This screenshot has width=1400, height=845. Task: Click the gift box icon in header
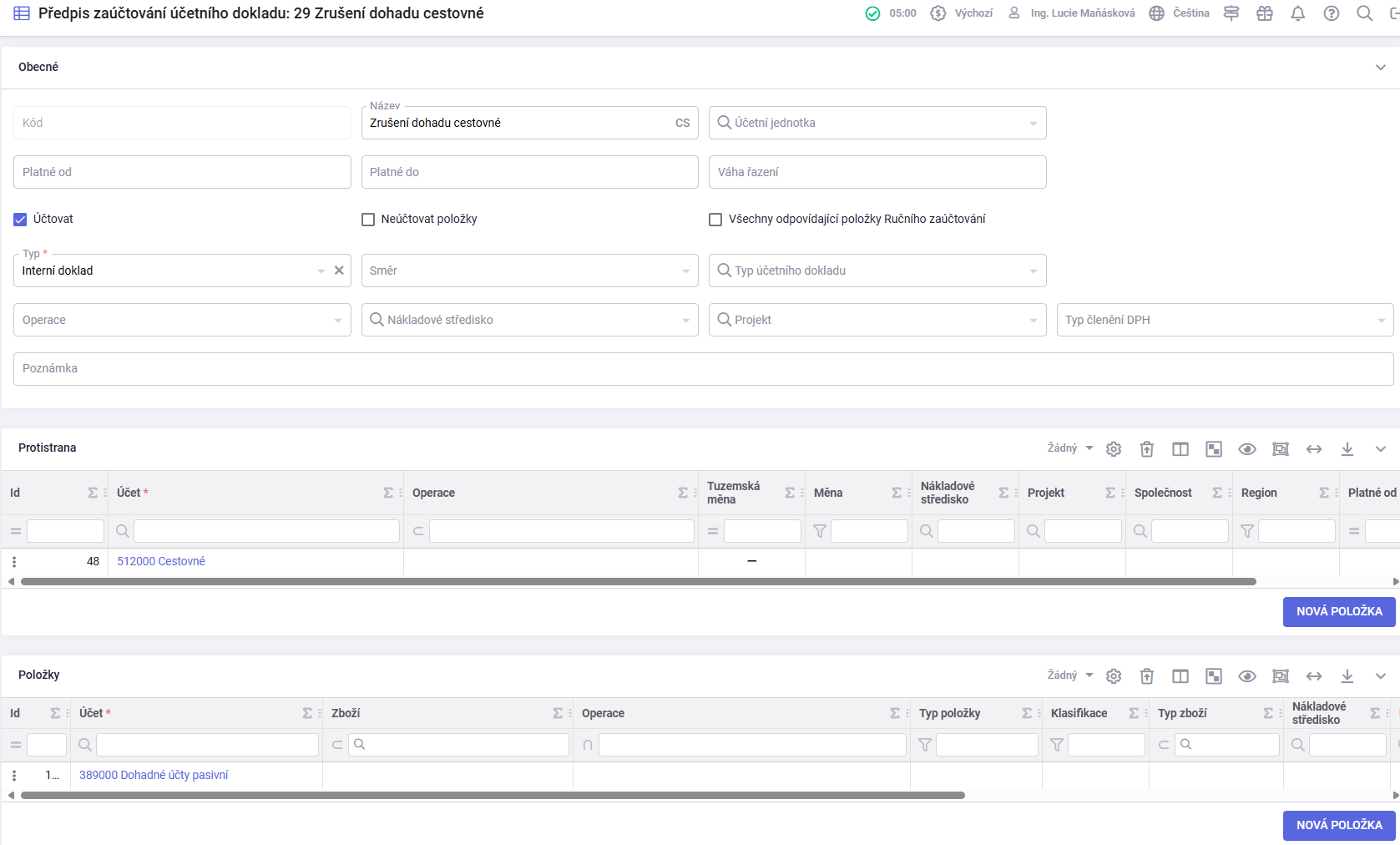1265,13
